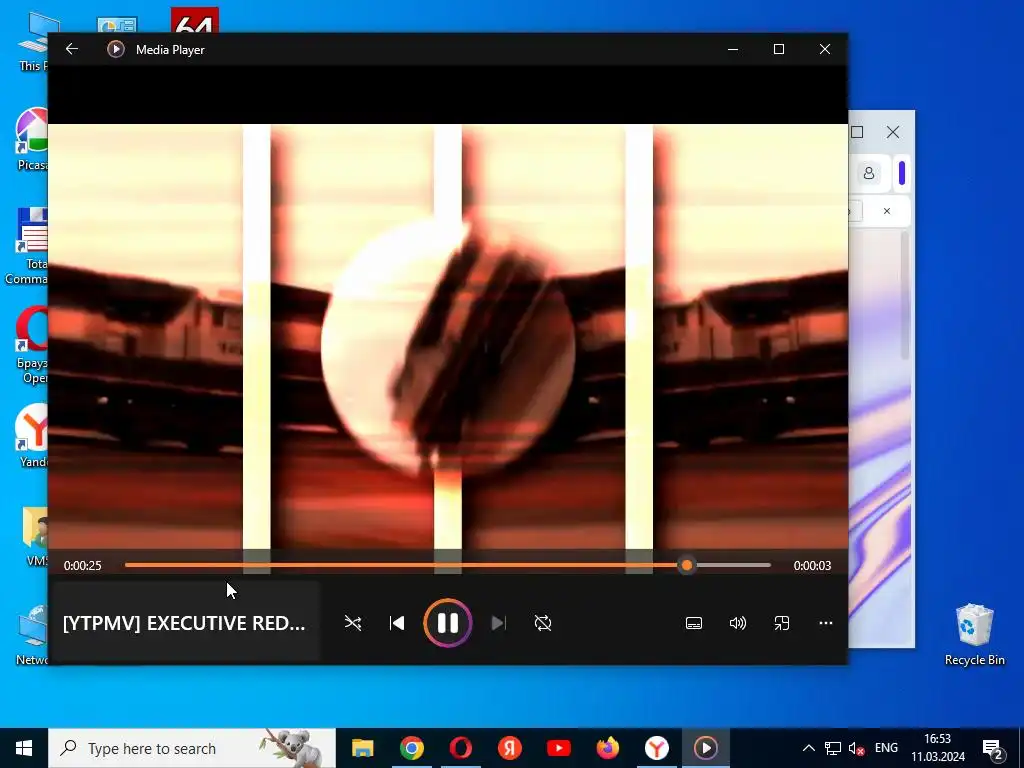Select Picasa desktop shortcut
The image size is (1024, 768).
[31, 139]
